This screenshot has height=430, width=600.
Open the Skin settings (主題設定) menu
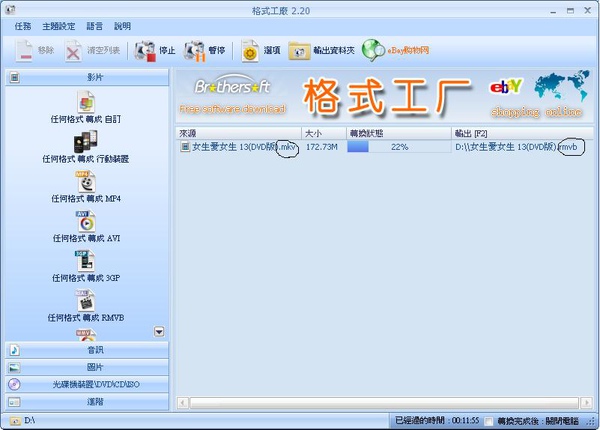point(59,26)
